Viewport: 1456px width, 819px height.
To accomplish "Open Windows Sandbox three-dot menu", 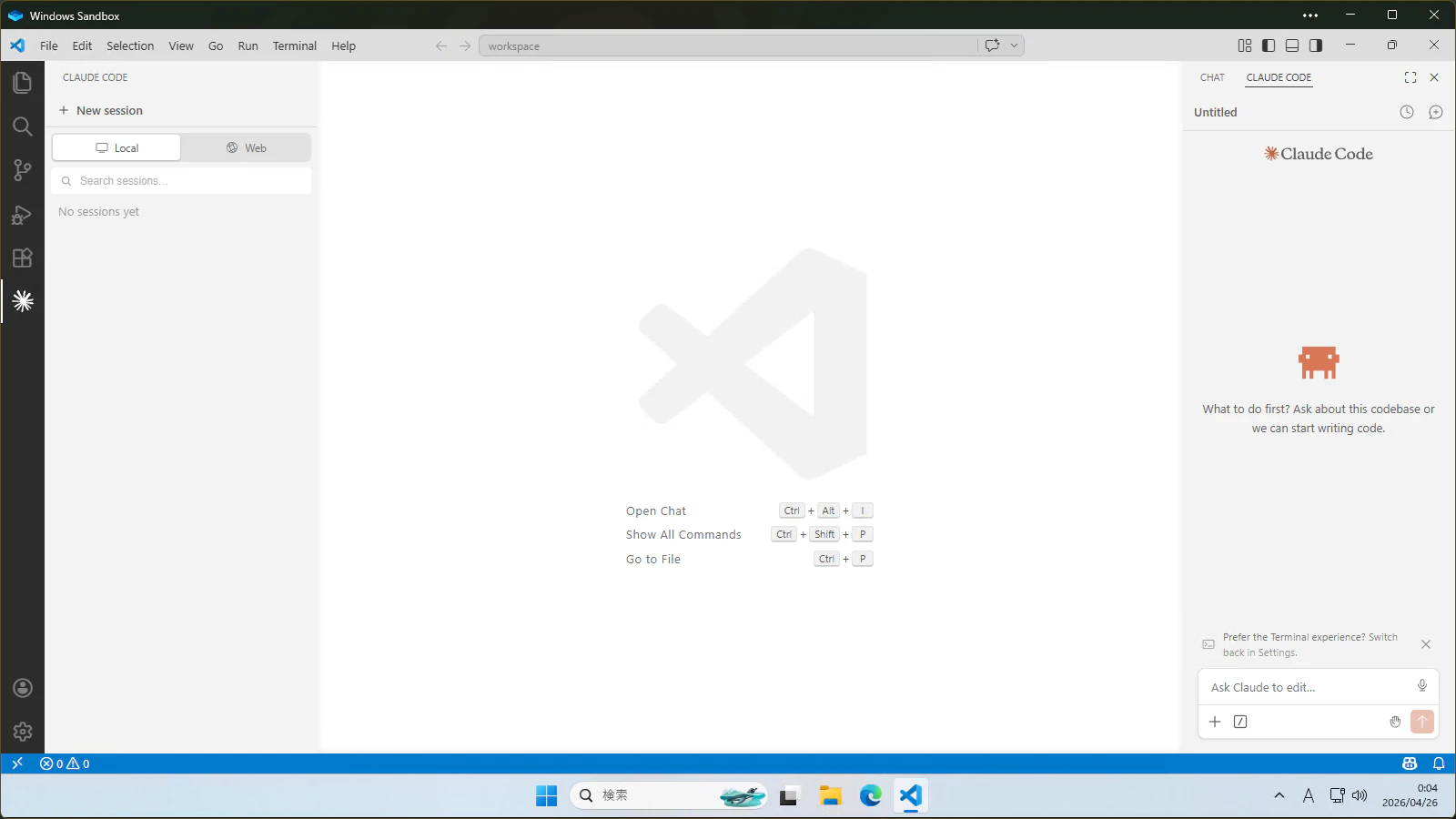I will (1310, 15).
